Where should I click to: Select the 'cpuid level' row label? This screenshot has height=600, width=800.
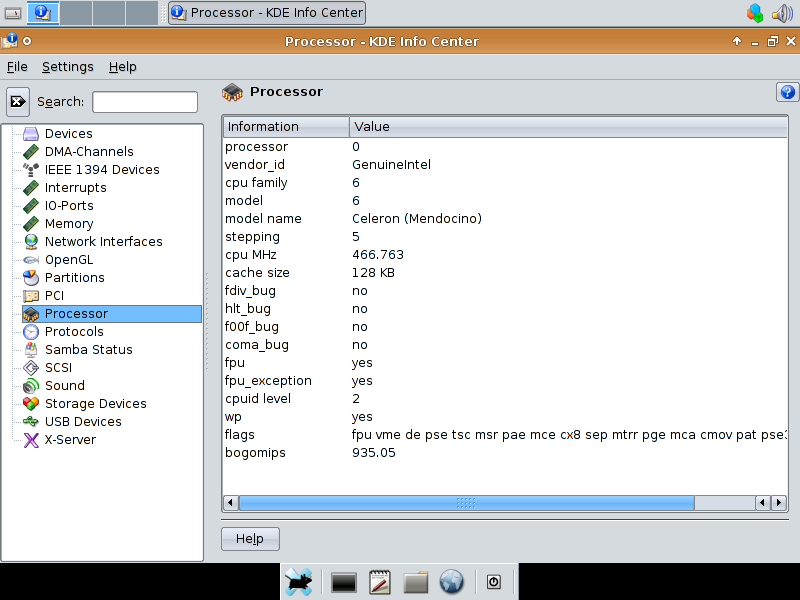(258, 399)
